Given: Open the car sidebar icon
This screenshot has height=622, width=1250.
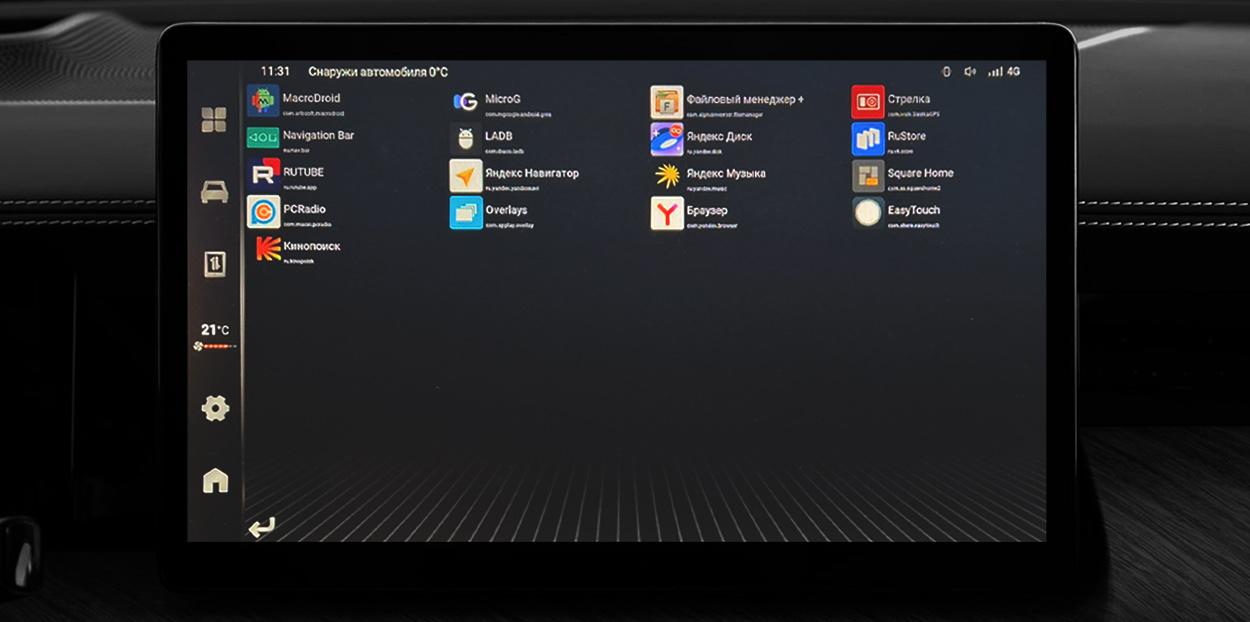Looking at the screenshot, I should click(214, 192).
